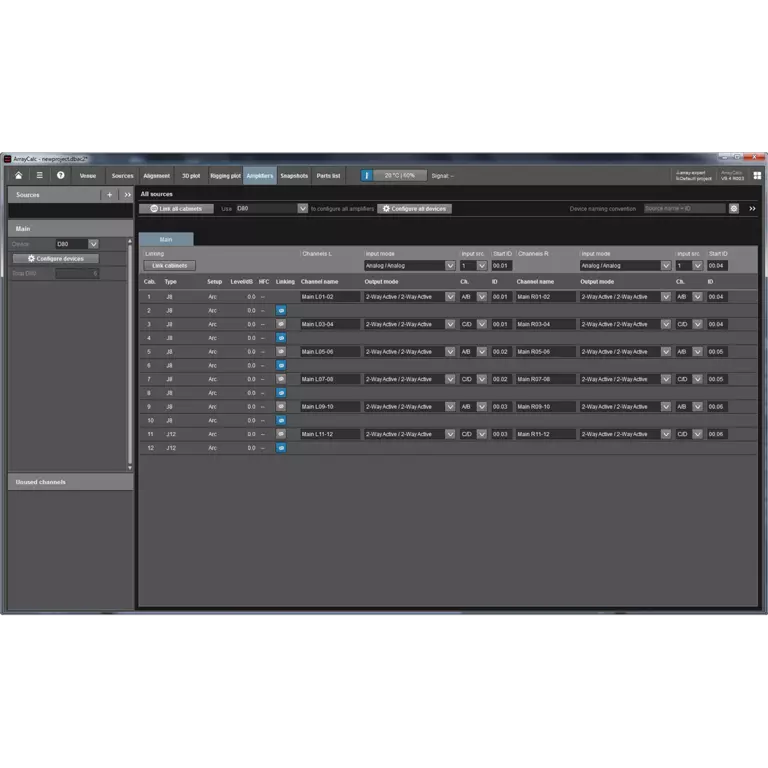Open the Snapshots tab
The image size is (768, 768).
tap(294, 176)
